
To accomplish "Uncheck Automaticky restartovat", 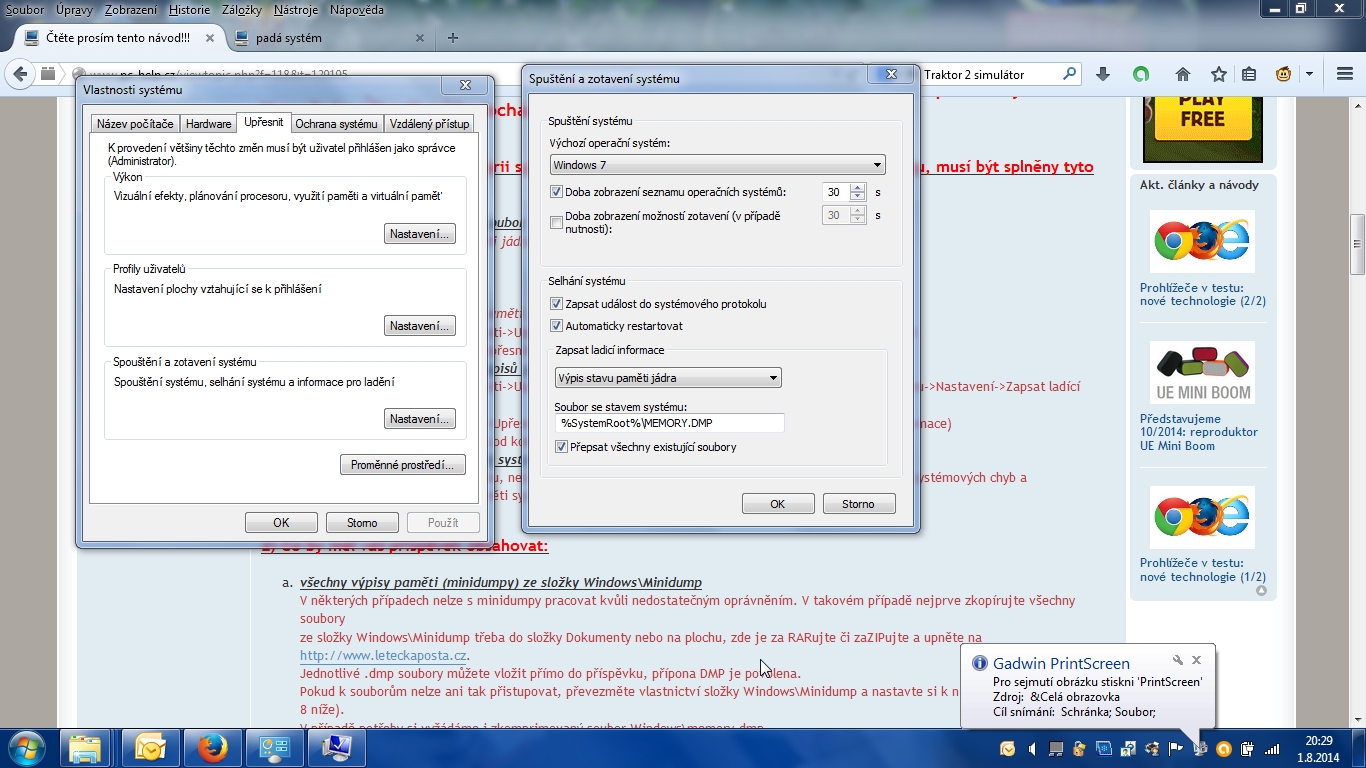I will [x=557, y=326].
